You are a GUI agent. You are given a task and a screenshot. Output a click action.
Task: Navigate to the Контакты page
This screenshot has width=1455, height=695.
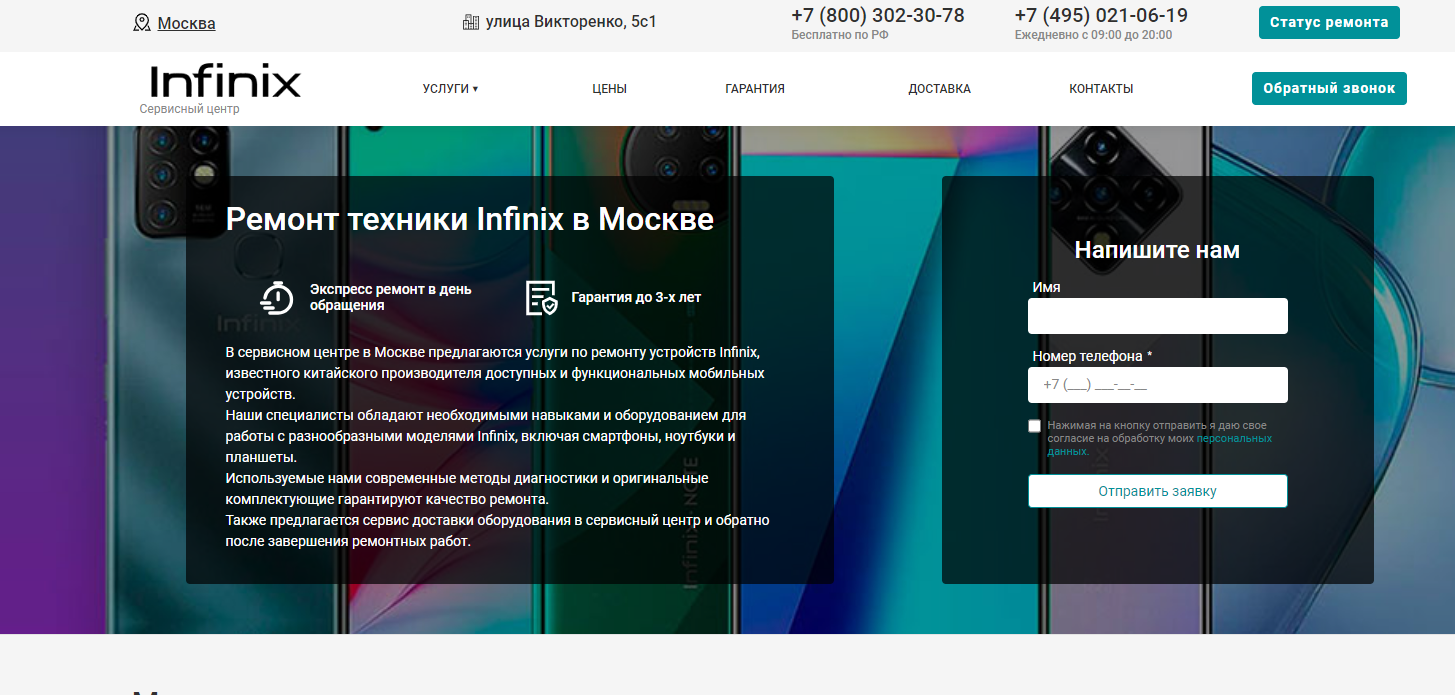(x=1101, y=89)
